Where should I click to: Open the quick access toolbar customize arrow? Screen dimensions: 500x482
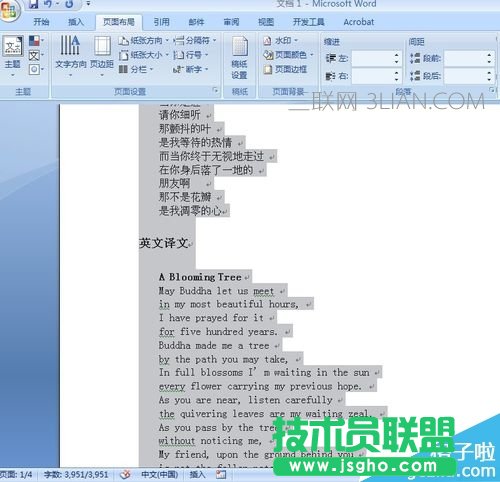tap(88, 4)
